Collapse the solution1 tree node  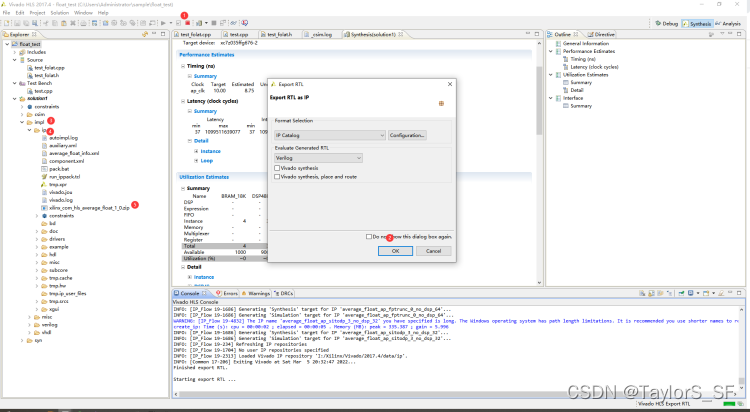coord(15,99)
